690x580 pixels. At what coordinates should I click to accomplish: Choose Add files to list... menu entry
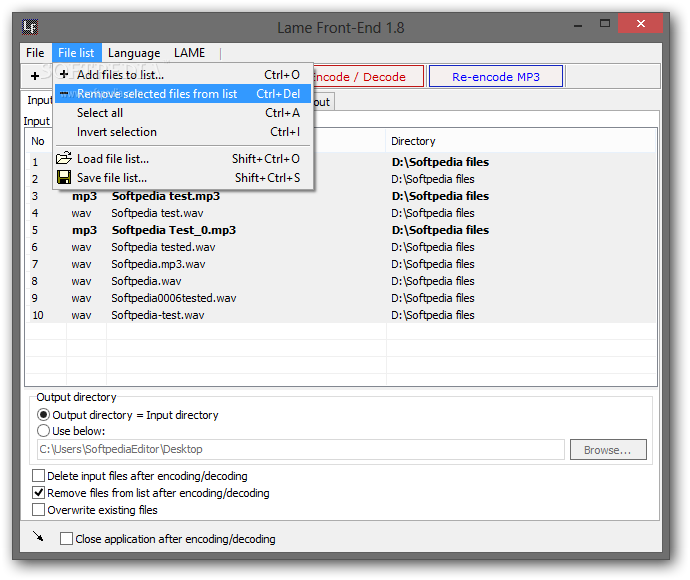pyautogui.click(x=183, y=74)
